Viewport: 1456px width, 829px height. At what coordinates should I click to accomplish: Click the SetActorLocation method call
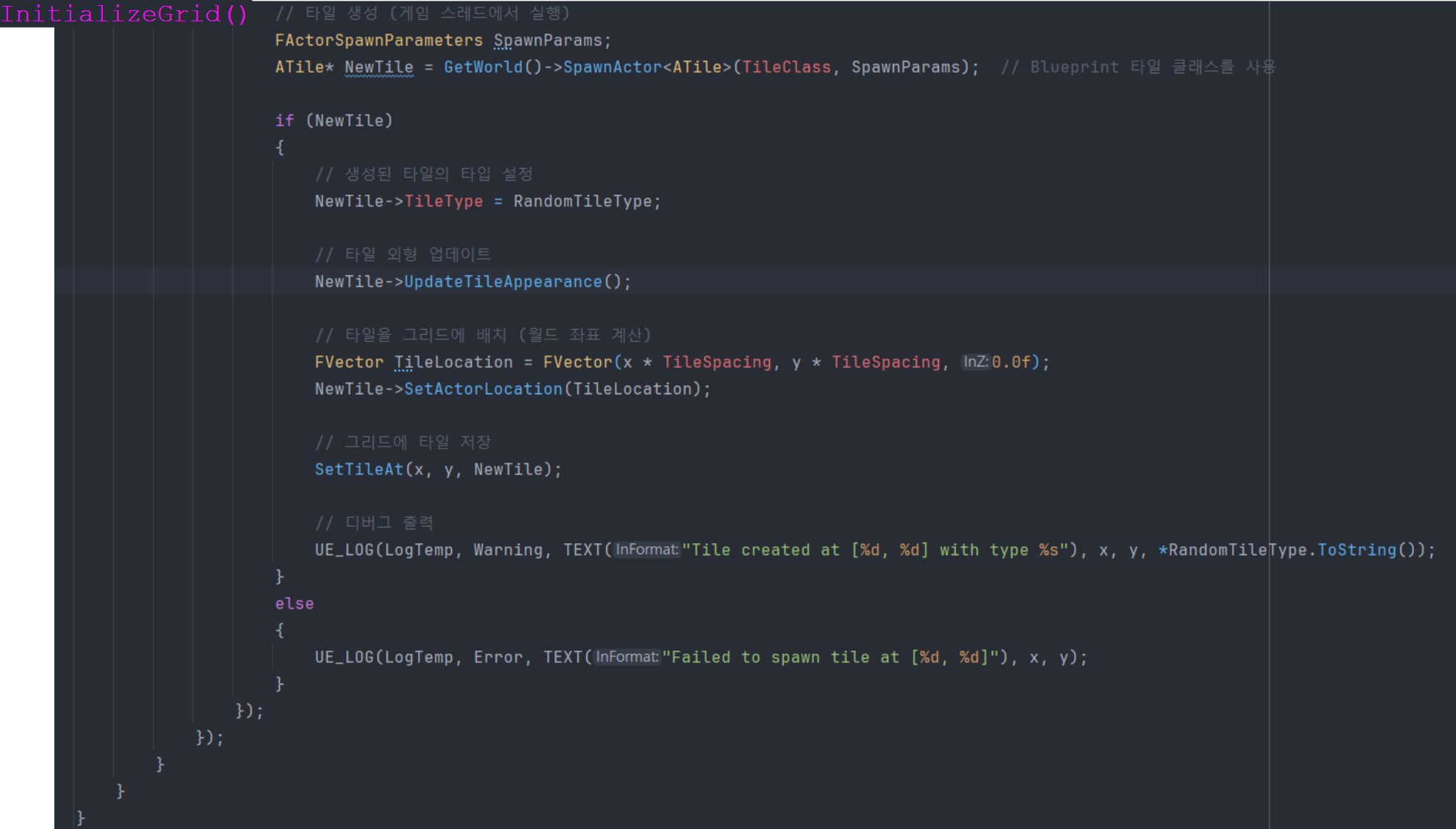click(x=483, y=389)
